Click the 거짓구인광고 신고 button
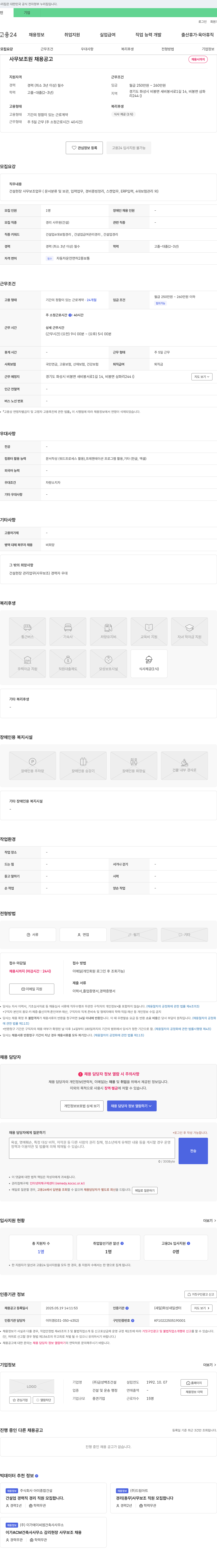This screenshot has width=217, height=1568. (x=200, y=1294)
